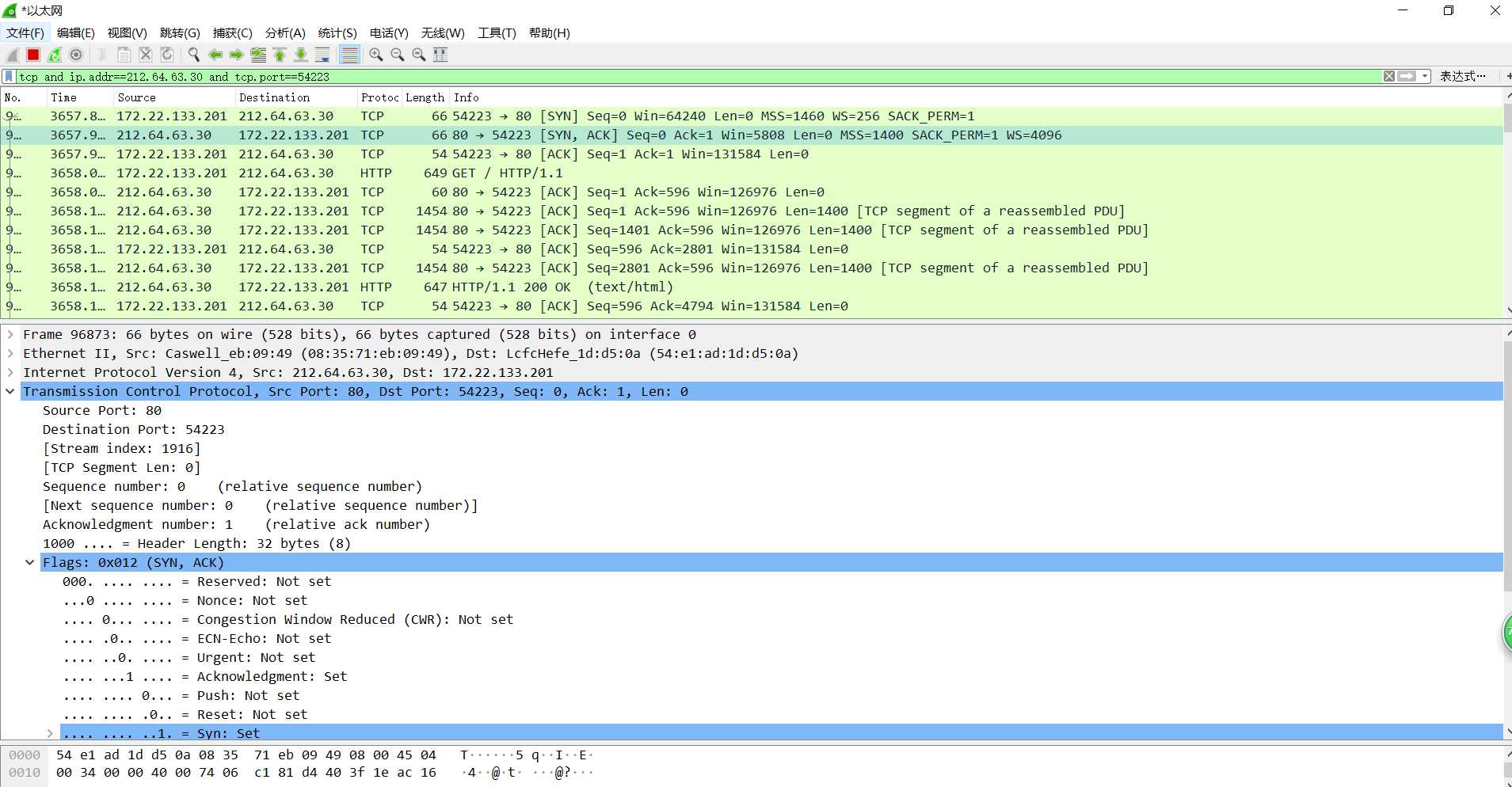
Task: Sort by the Info column header
Action: coord(974,97)
